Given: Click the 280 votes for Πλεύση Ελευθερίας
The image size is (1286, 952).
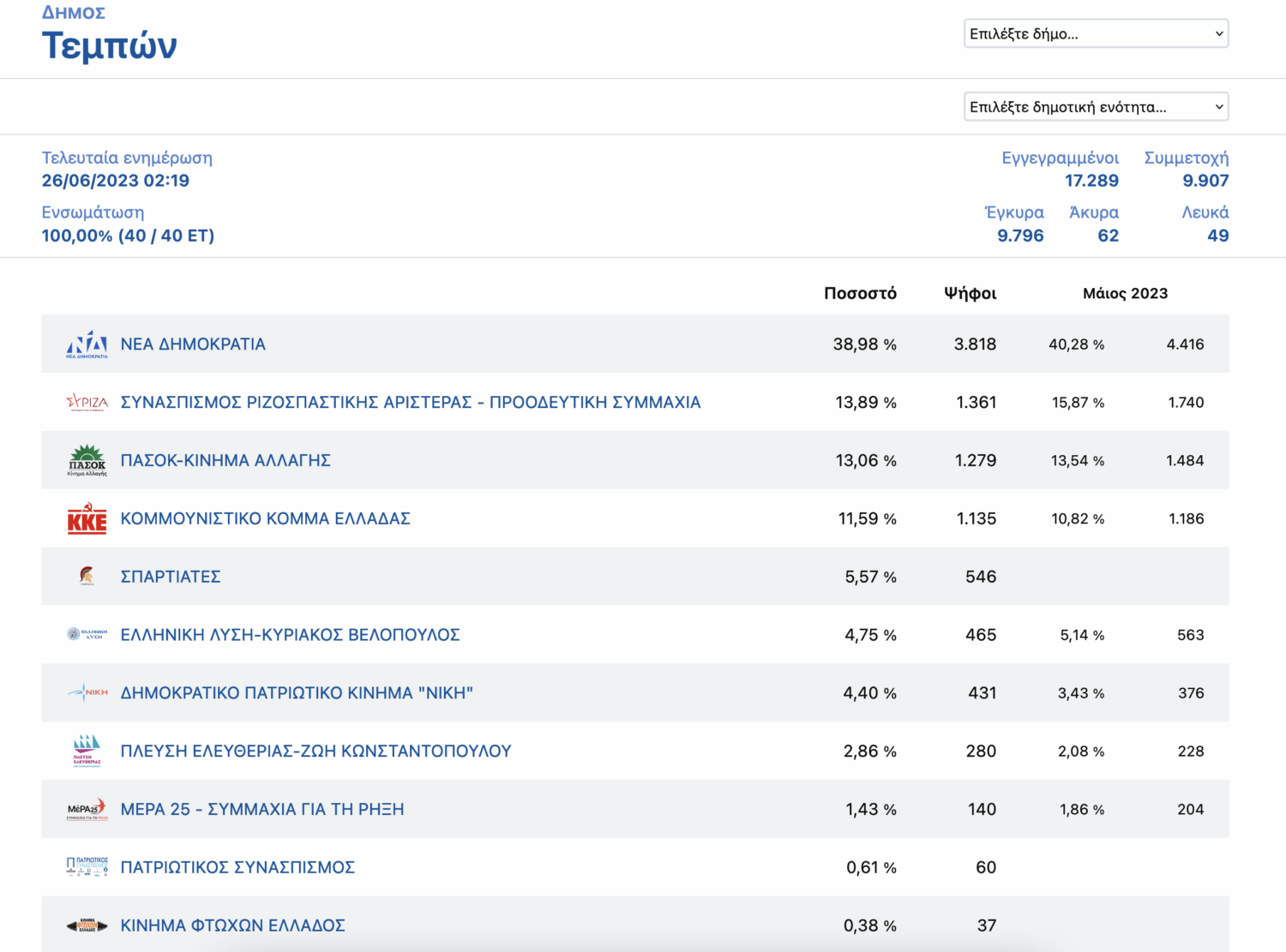Looking at the screenshot, I should [981, 751].
